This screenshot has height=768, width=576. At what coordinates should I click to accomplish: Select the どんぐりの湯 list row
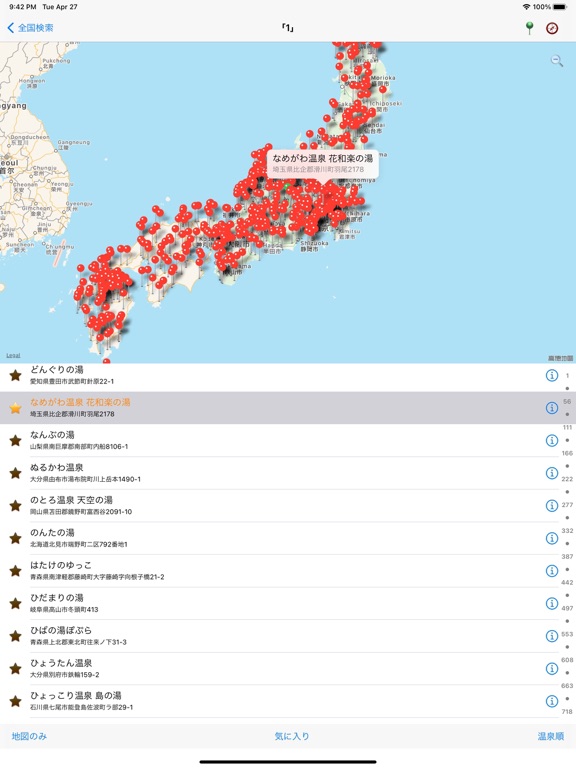[x=279, y=375]
